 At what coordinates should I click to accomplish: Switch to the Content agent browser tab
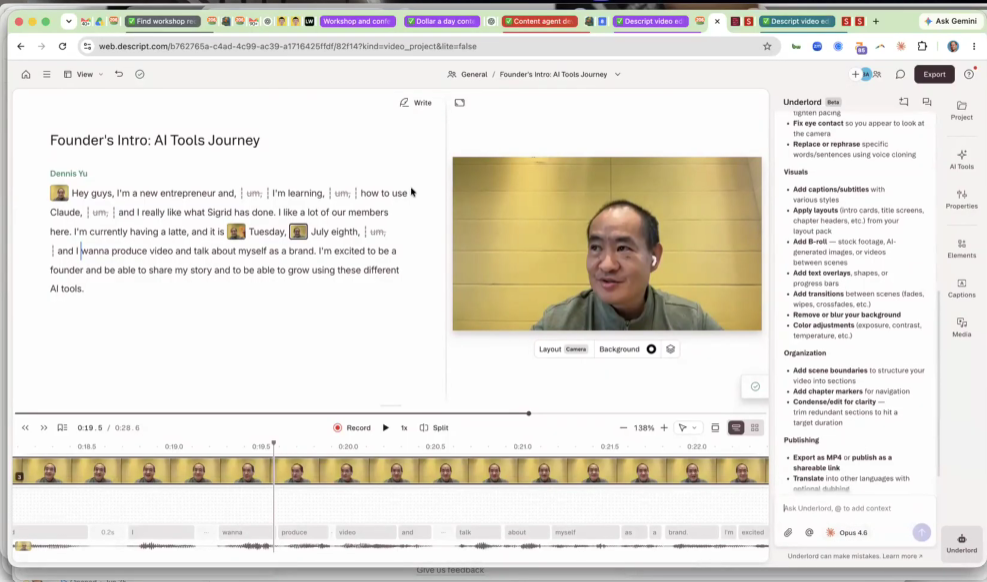(540, 21)
